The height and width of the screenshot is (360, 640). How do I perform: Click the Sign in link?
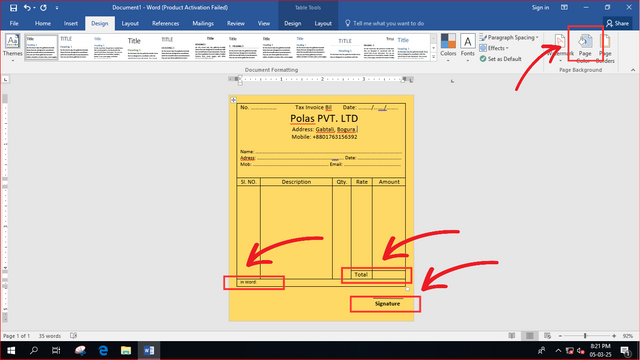(x=540, y=7)
